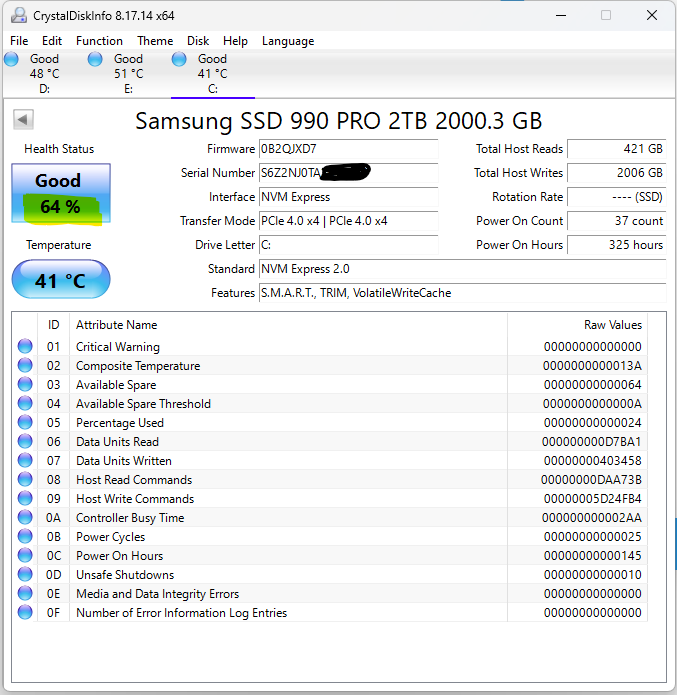The image size is (677, 695).
Task: Open the Theme menu
Action: click(x=155, y=41)
